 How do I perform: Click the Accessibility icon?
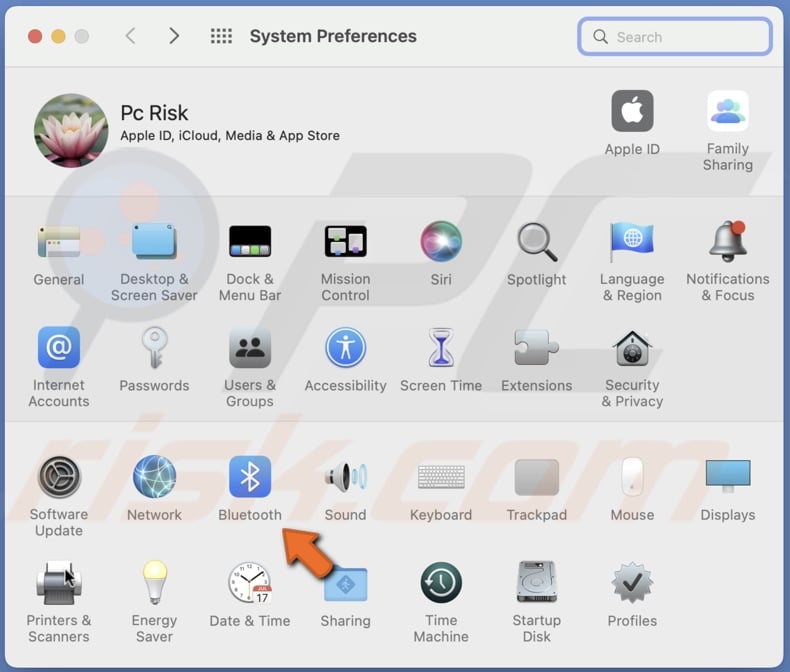coord(345,349)
